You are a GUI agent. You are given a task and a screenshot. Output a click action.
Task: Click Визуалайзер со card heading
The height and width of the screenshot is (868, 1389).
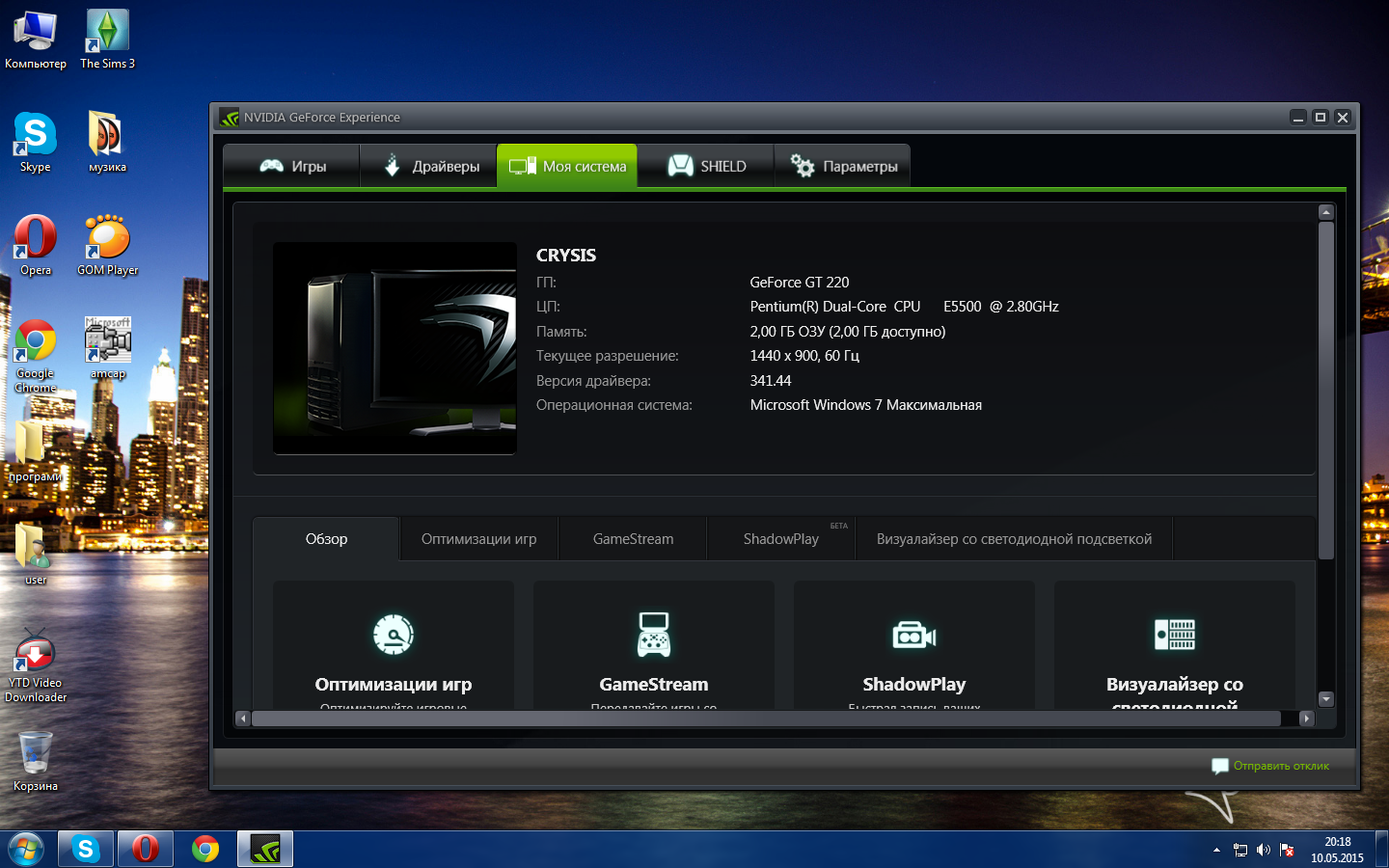coord(1175,685)
